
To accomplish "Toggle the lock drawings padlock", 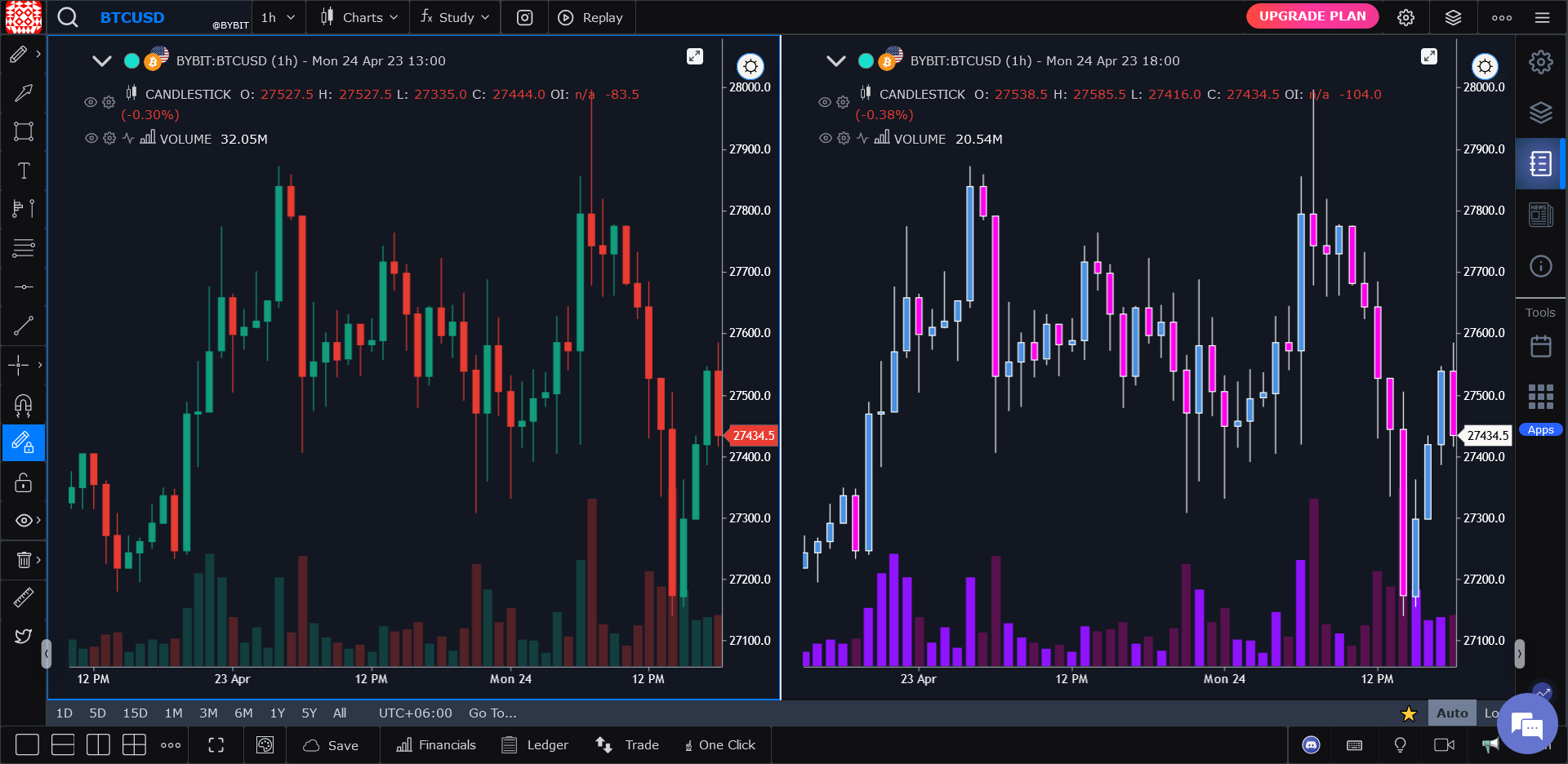I will [x=24, y=482].
